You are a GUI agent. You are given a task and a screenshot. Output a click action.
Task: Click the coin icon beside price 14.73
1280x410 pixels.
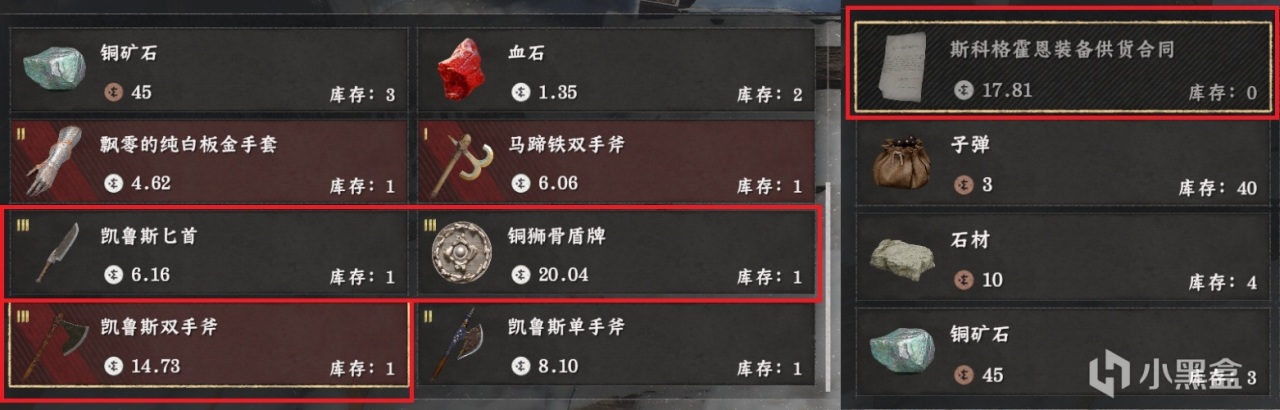pyautogui.click(x=114, y=366)
